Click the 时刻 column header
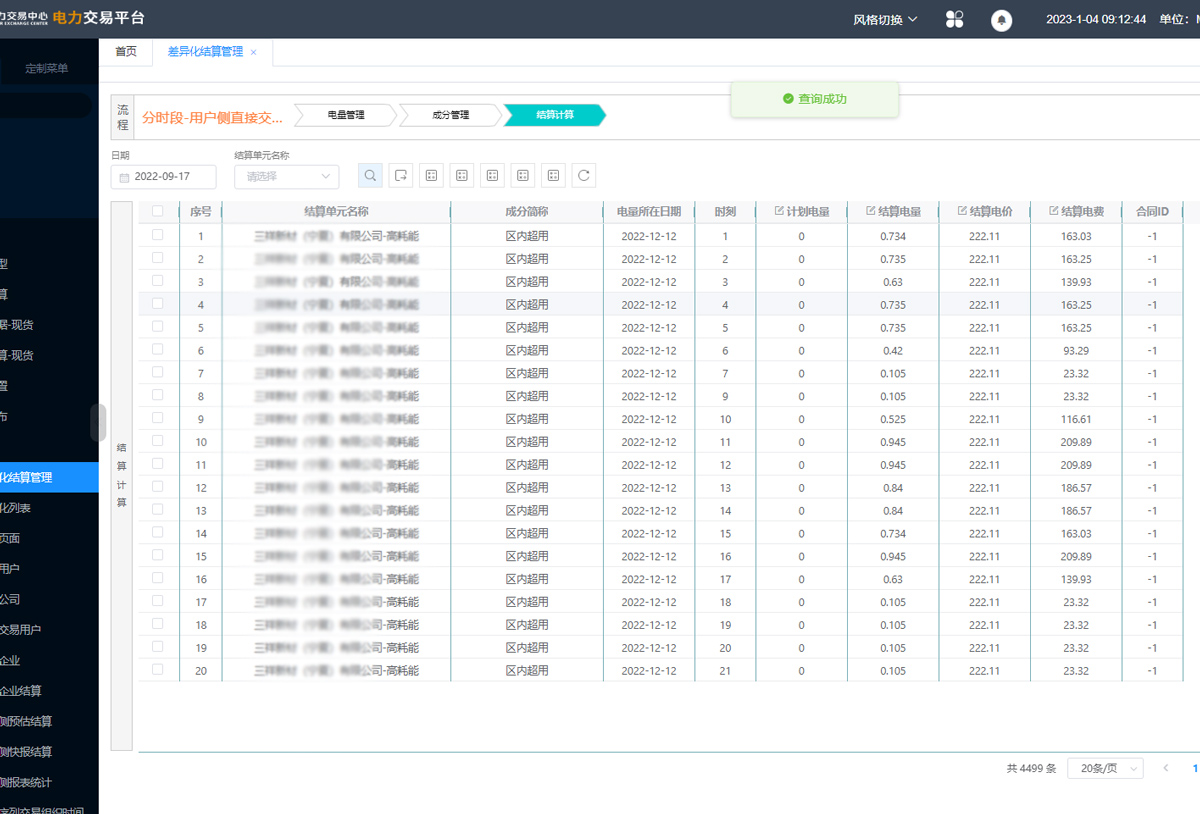 click(x=725, y=211)
